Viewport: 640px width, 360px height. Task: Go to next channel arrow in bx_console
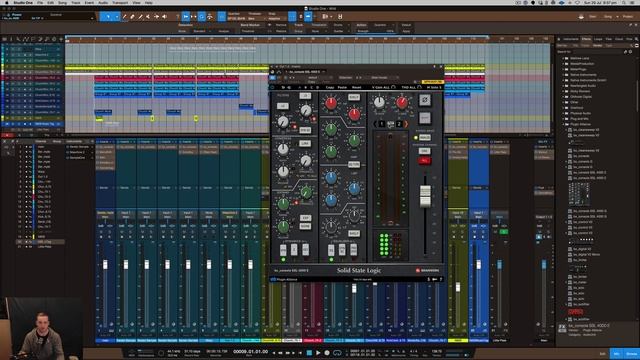[x=406, y=124]
